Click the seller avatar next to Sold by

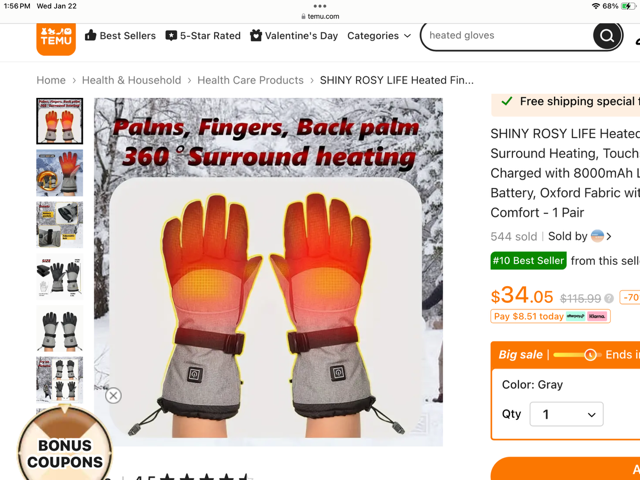pos(597,236)
